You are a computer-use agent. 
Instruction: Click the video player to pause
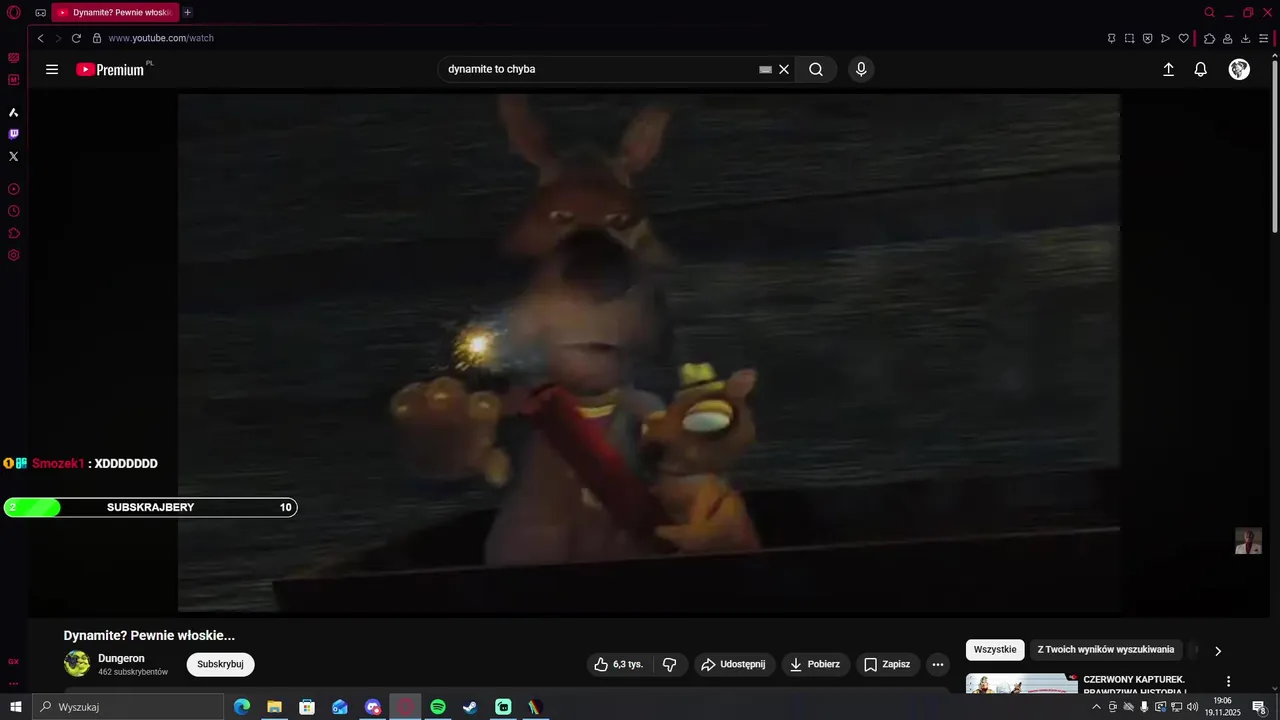[x=649, y=352]
